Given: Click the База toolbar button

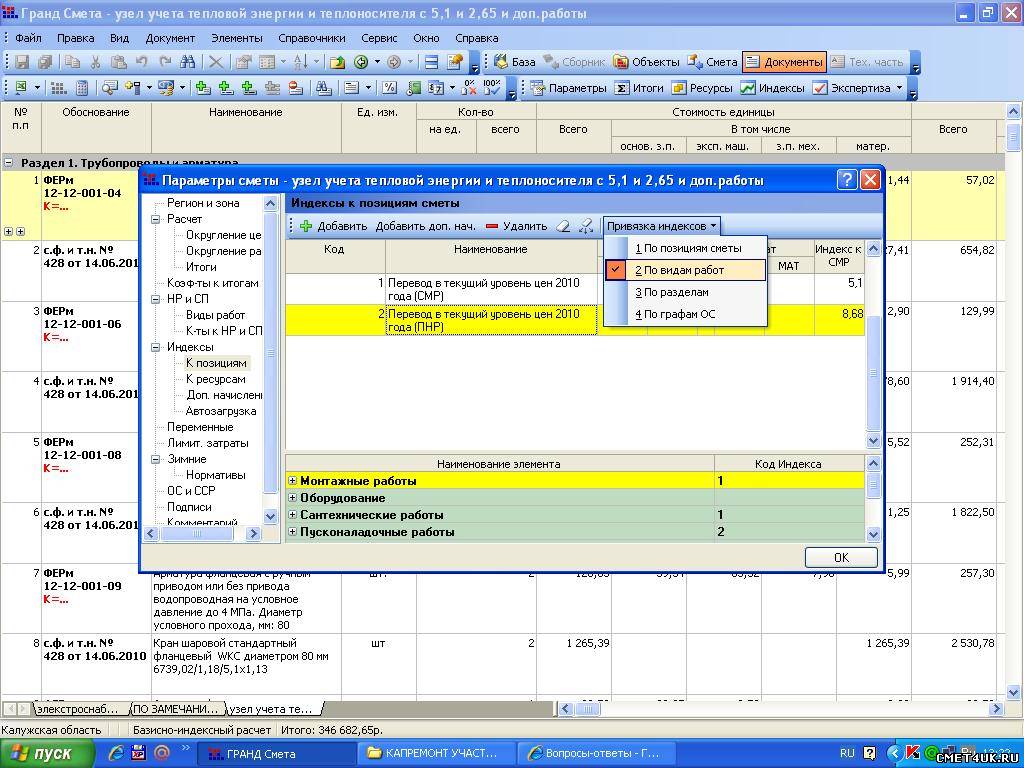Looking at the screenshot, I should [514, 62].
